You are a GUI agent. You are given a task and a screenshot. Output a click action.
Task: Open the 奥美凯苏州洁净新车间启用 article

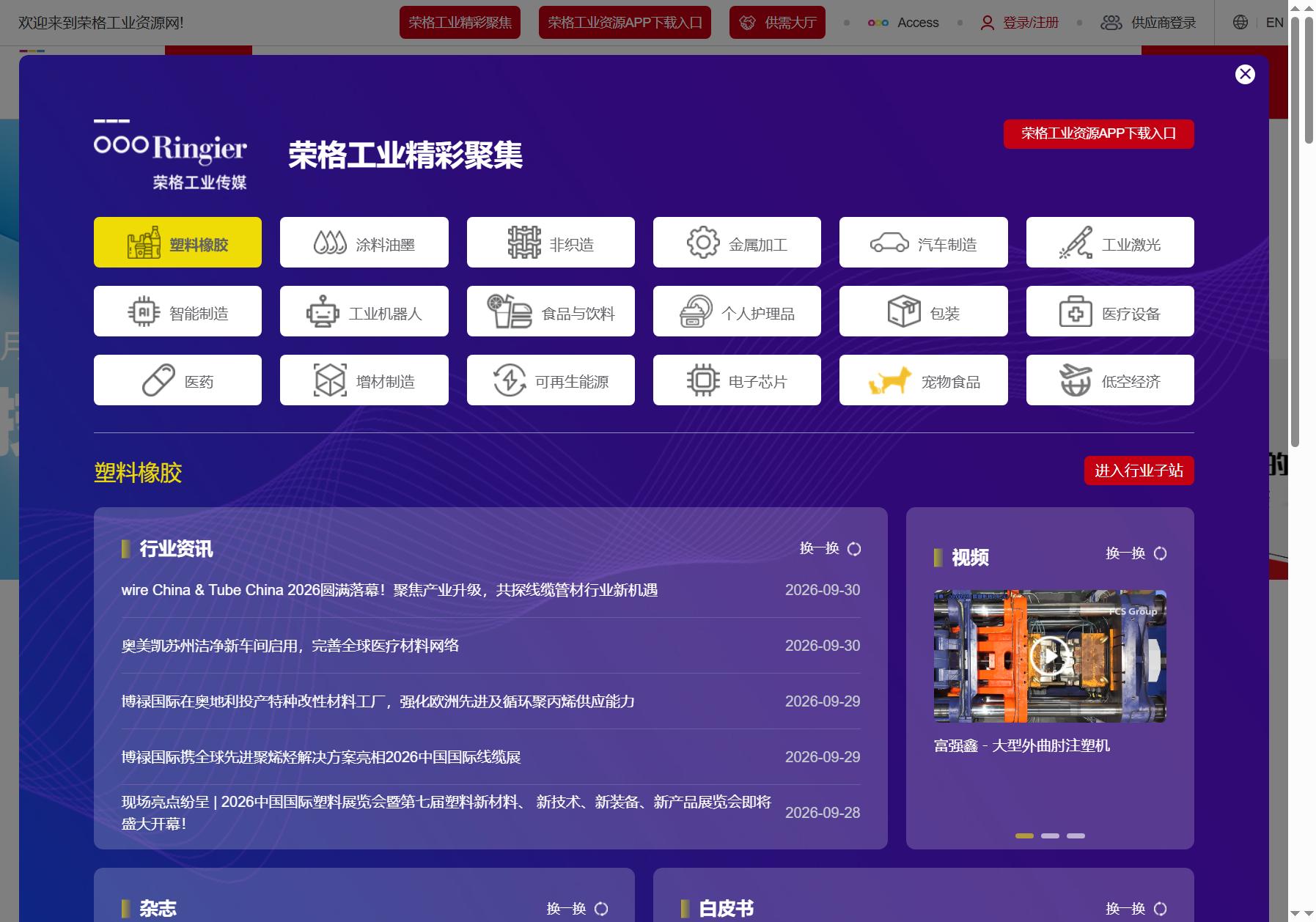(x=290, y=646)
